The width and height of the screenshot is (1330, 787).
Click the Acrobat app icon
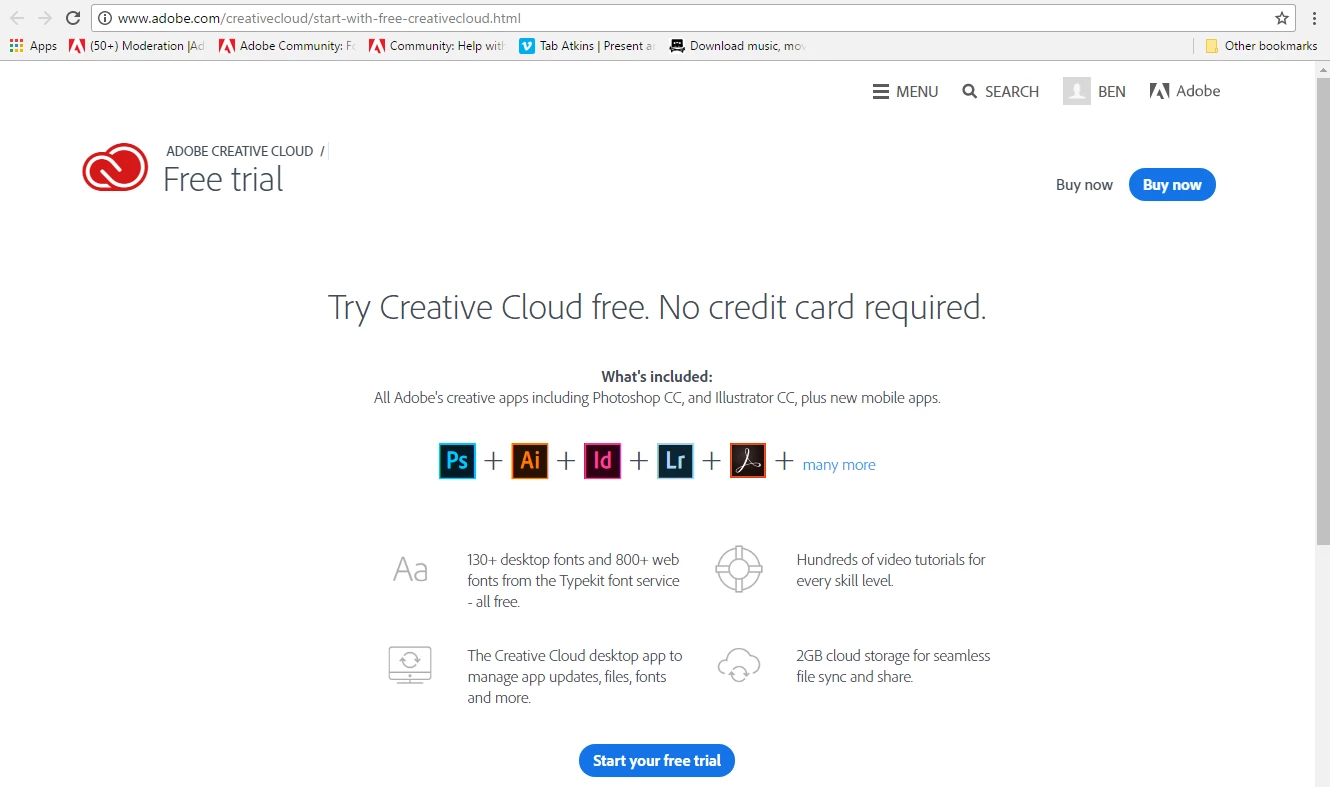[748, 460]
